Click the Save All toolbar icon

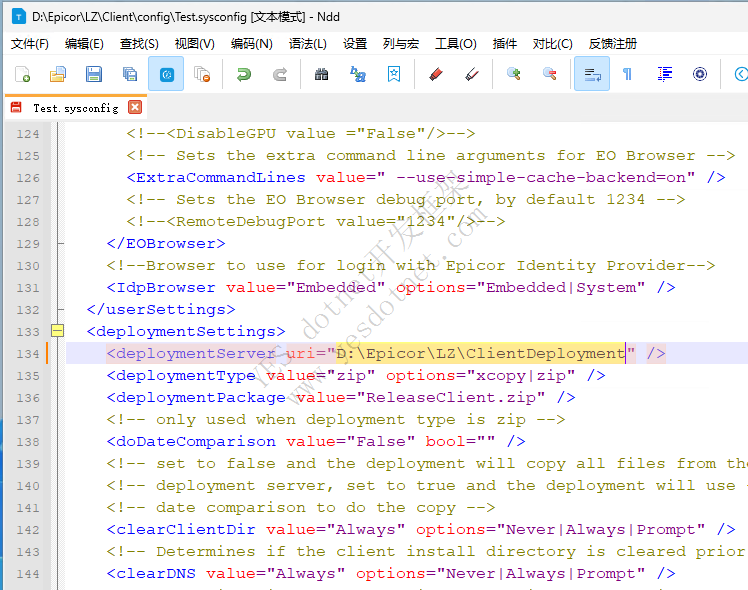tap(130, 74)
